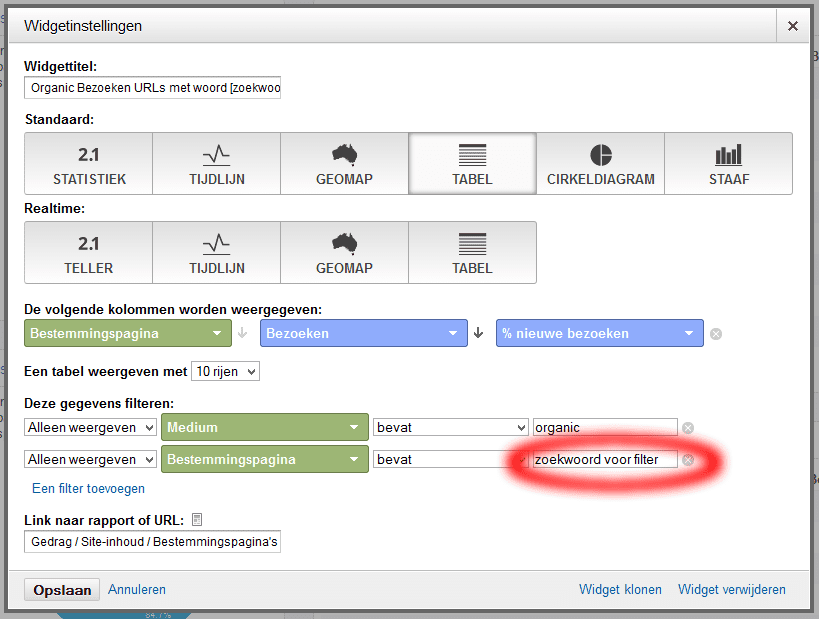819x619 pixels.
Task: Click the 'organic' filter value field
Action: (x=605, y=427)
